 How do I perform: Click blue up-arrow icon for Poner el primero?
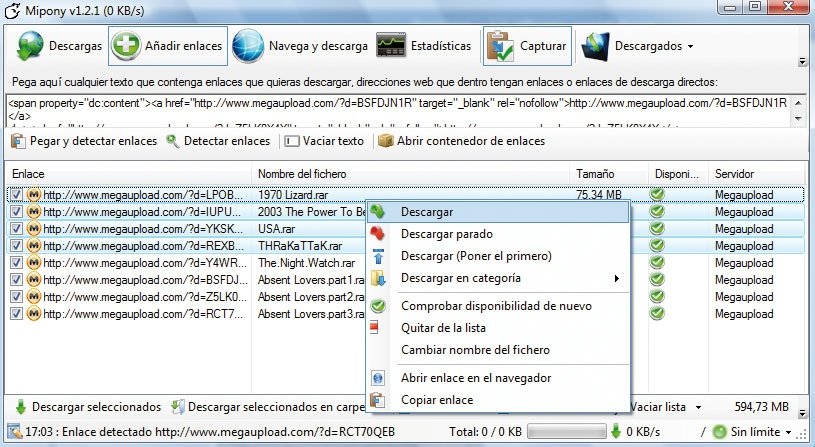tap(378, 256)
